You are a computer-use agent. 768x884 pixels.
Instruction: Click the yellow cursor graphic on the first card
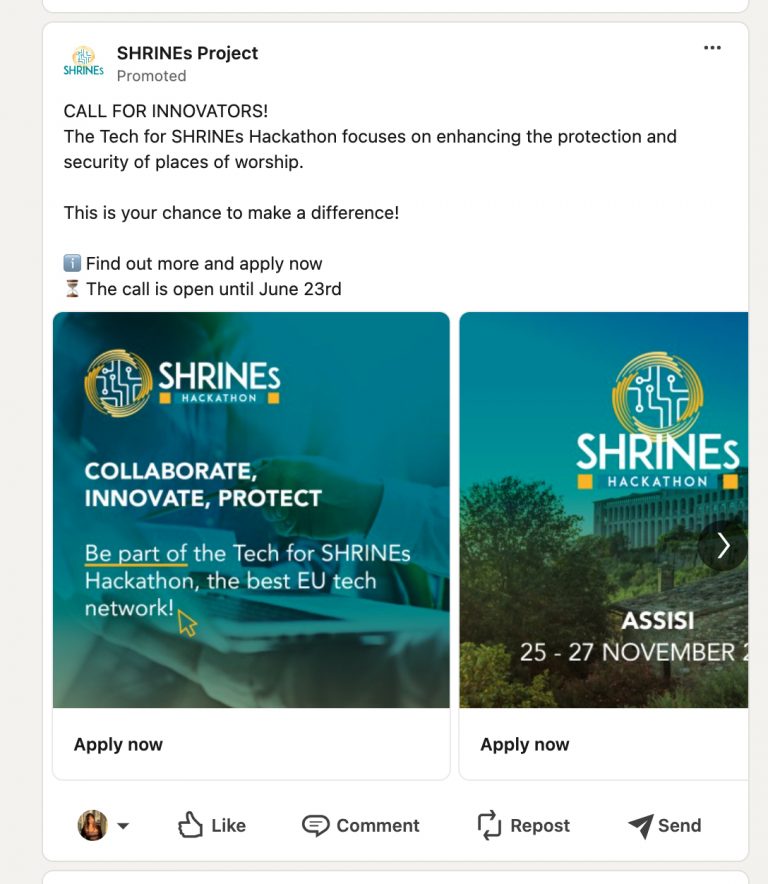[x=186, y=624]
